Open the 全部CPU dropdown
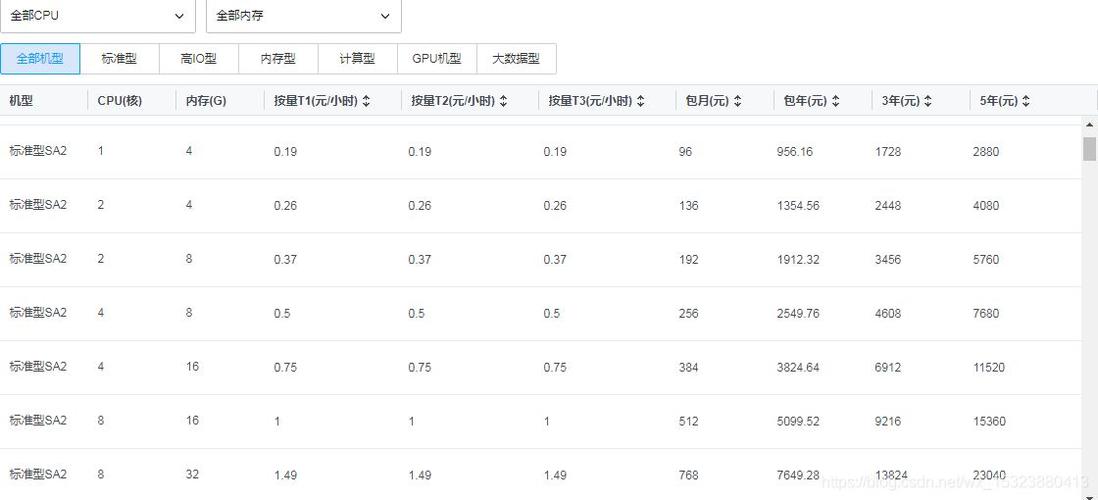Image resolution: width=1098 pixels, height=500 pixels. click(97, 15)
